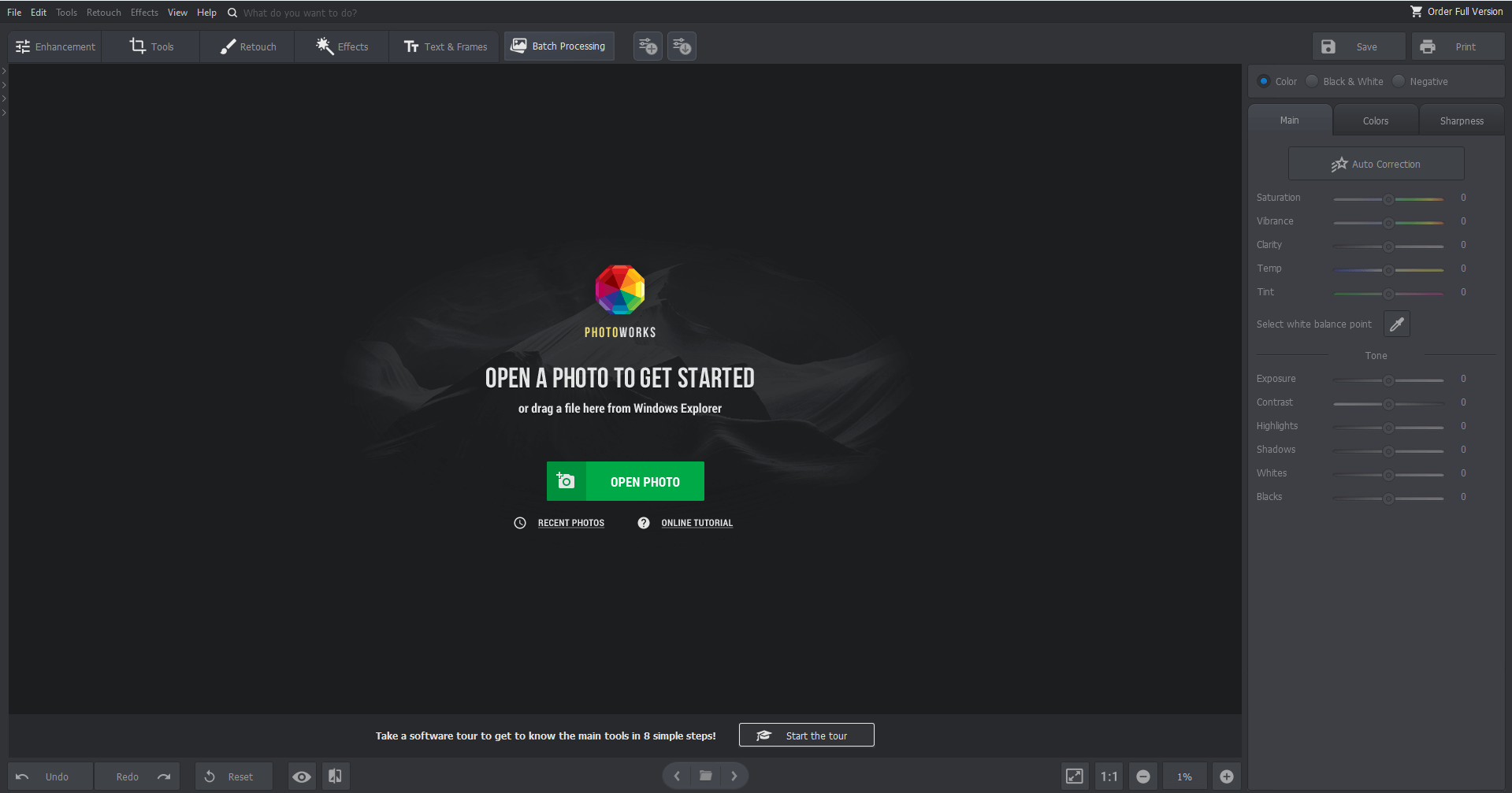Select the Negative radio option
The image size is (1512, 793).
[x=1421, y=81]
